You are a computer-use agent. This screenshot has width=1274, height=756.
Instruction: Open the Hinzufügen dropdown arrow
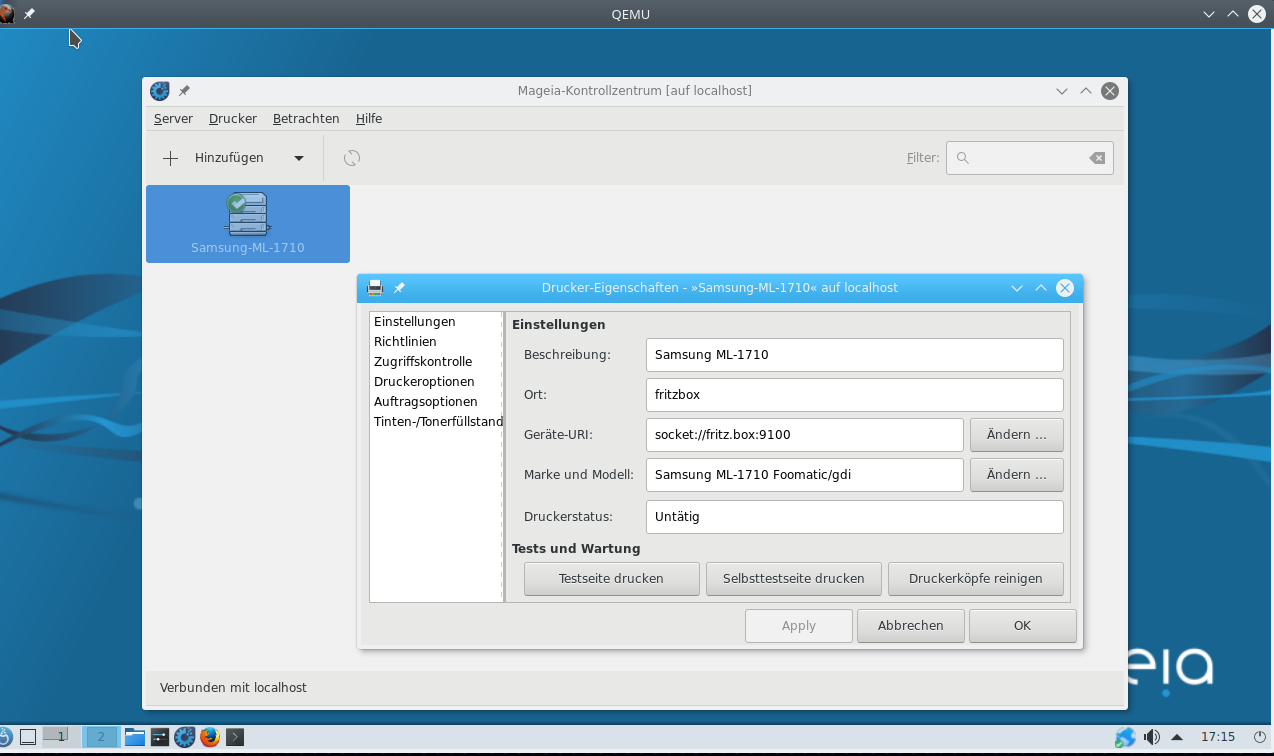tap(299, 158)
